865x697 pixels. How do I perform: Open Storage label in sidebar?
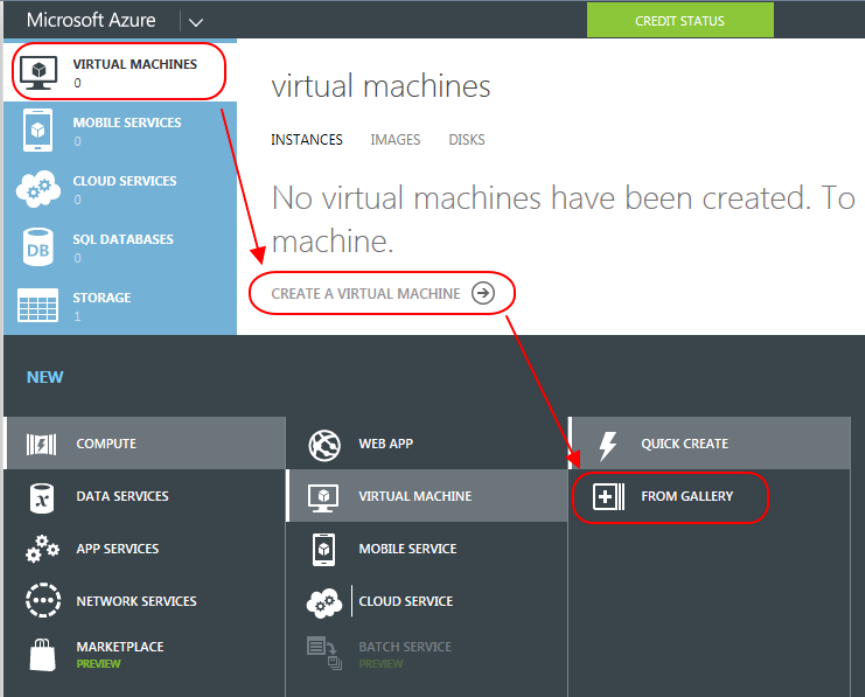click(x=102, y=298)
